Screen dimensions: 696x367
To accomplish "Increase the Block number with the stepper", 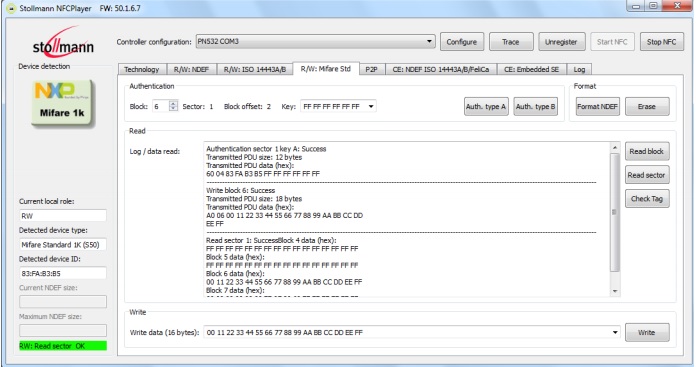I will point(173,104).
